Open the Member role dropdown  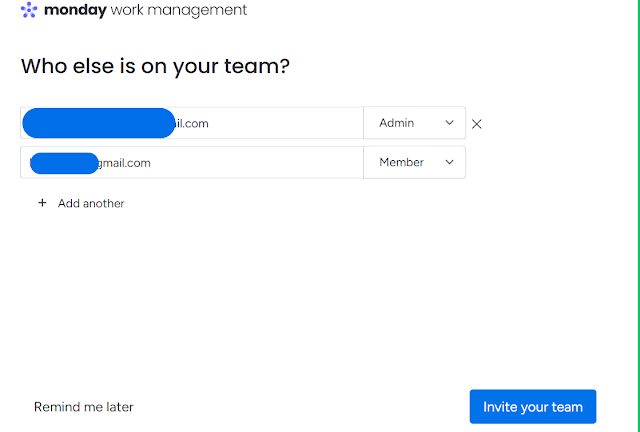(414, 162)
